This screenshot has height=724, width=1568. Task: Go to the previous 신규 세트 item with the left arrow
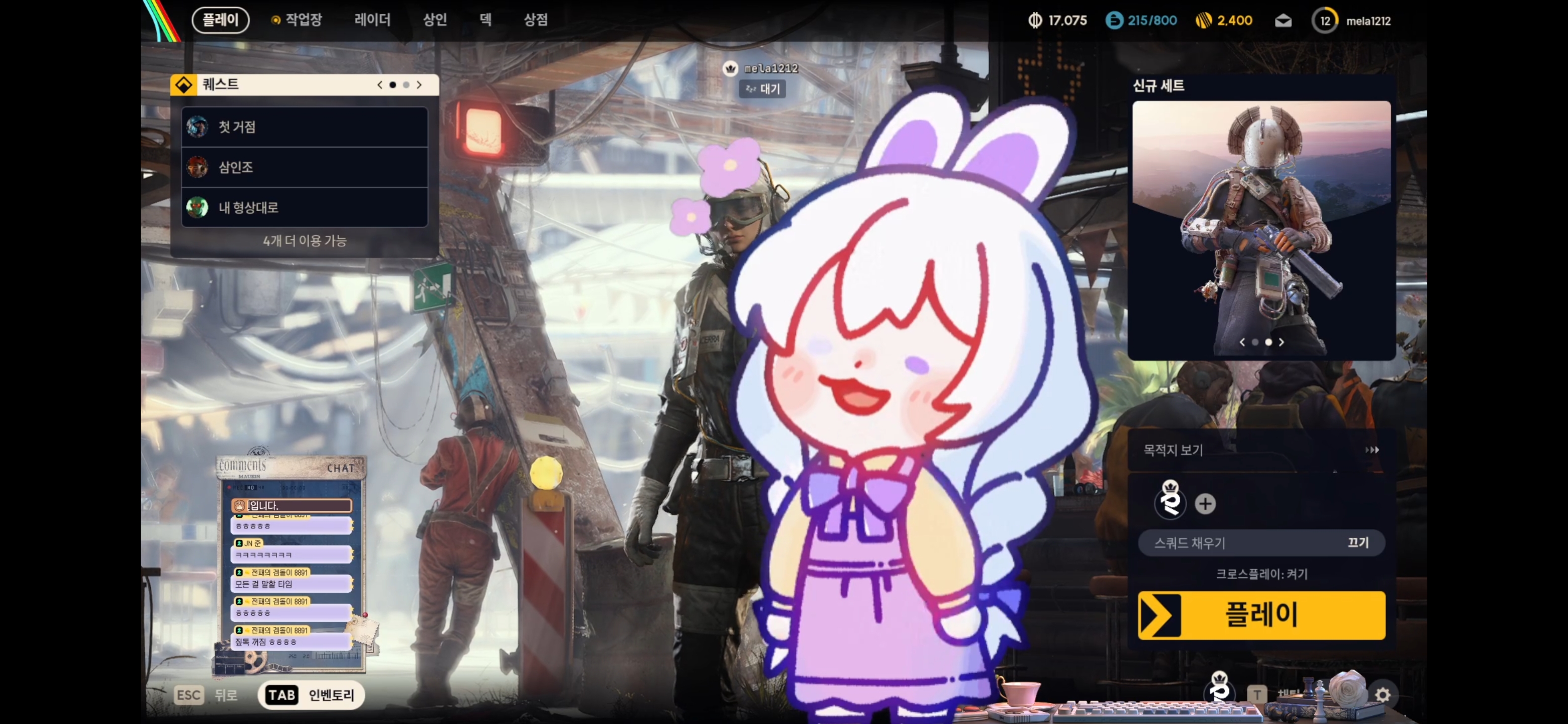tap(1242, 342)
